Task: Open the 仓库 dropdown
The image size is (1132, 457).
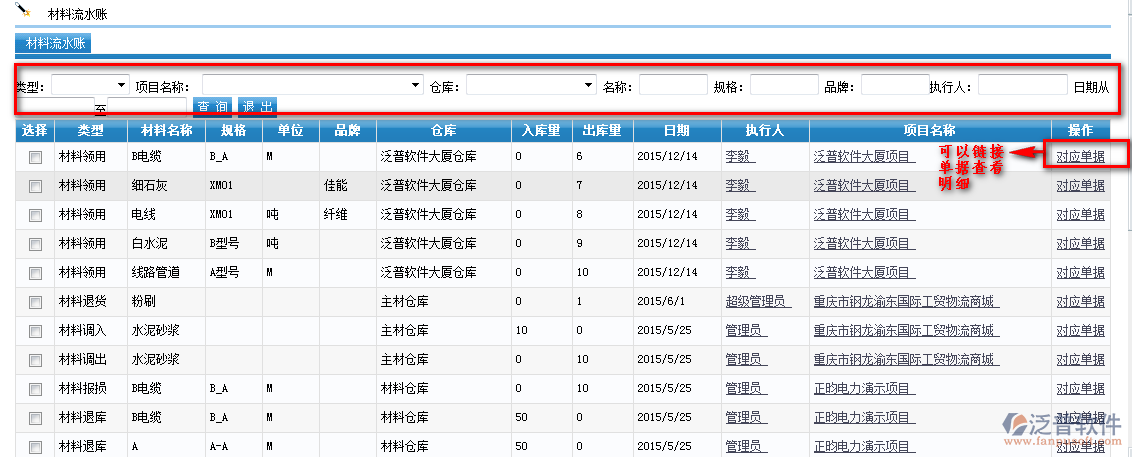Action: click(531, 86)
